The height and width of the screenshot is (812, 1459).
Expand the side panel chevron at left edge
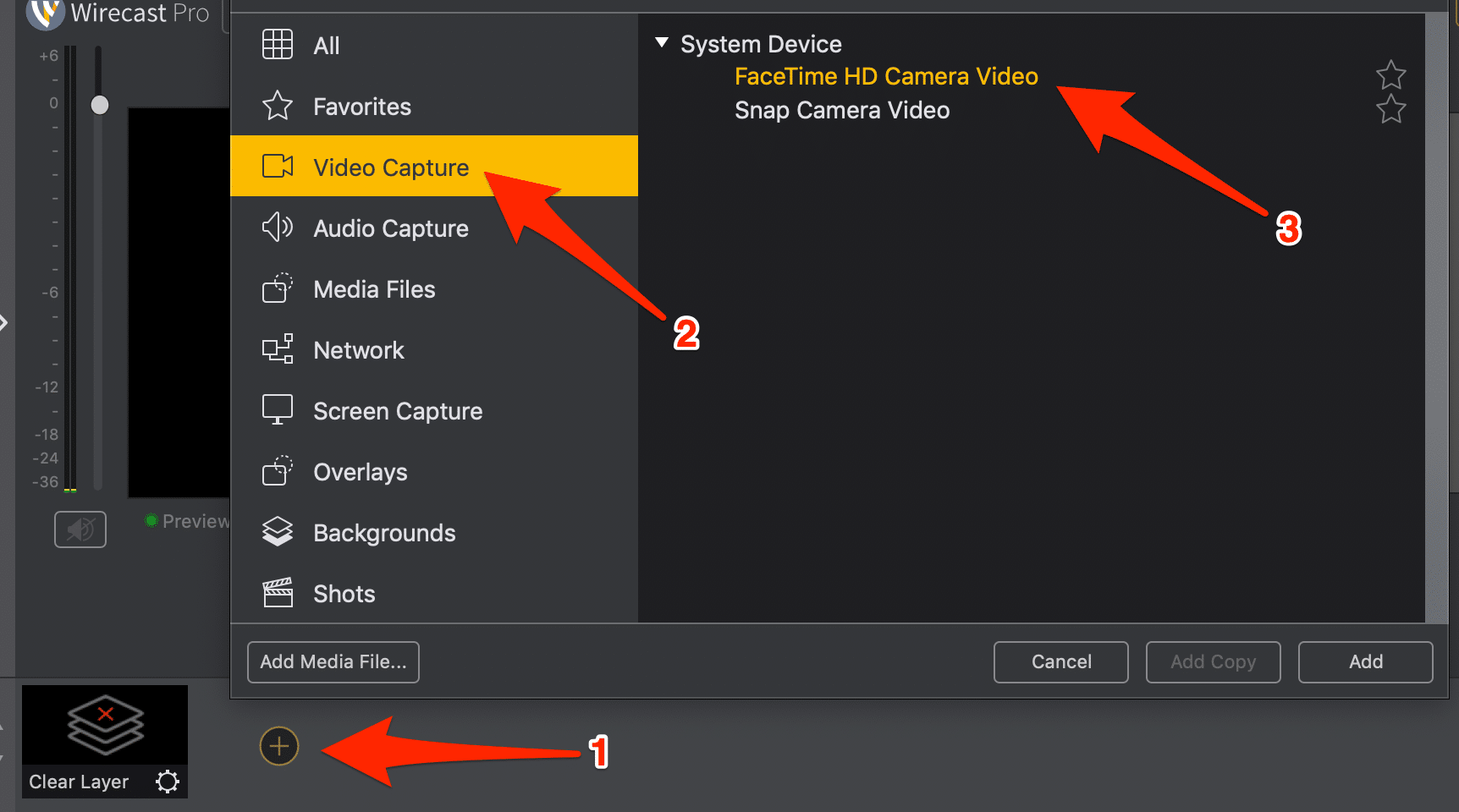click(x=4, y=322)
